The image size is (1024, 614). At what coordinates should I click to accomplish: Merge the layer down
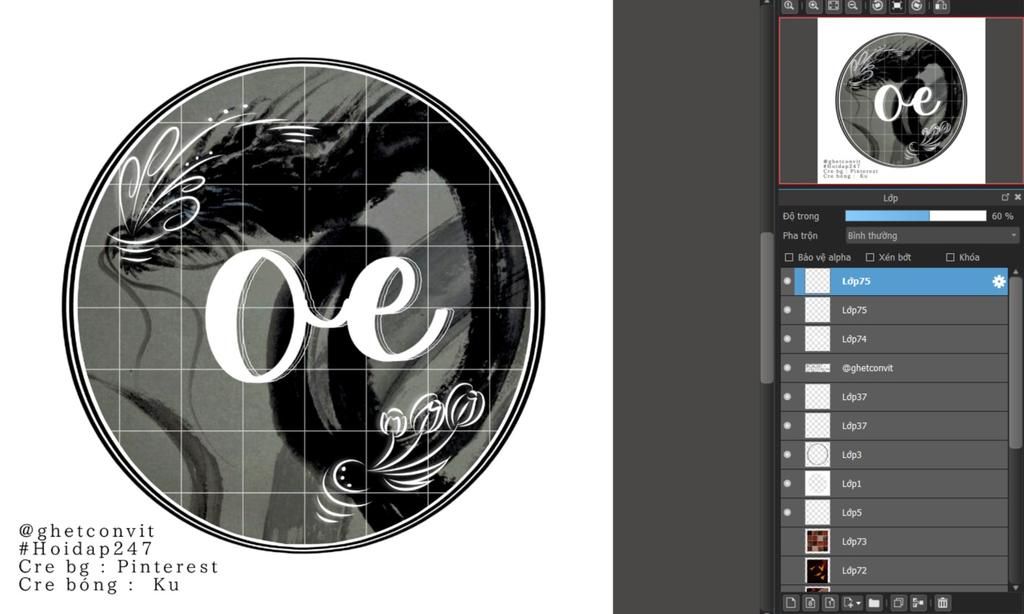point(918,602)
